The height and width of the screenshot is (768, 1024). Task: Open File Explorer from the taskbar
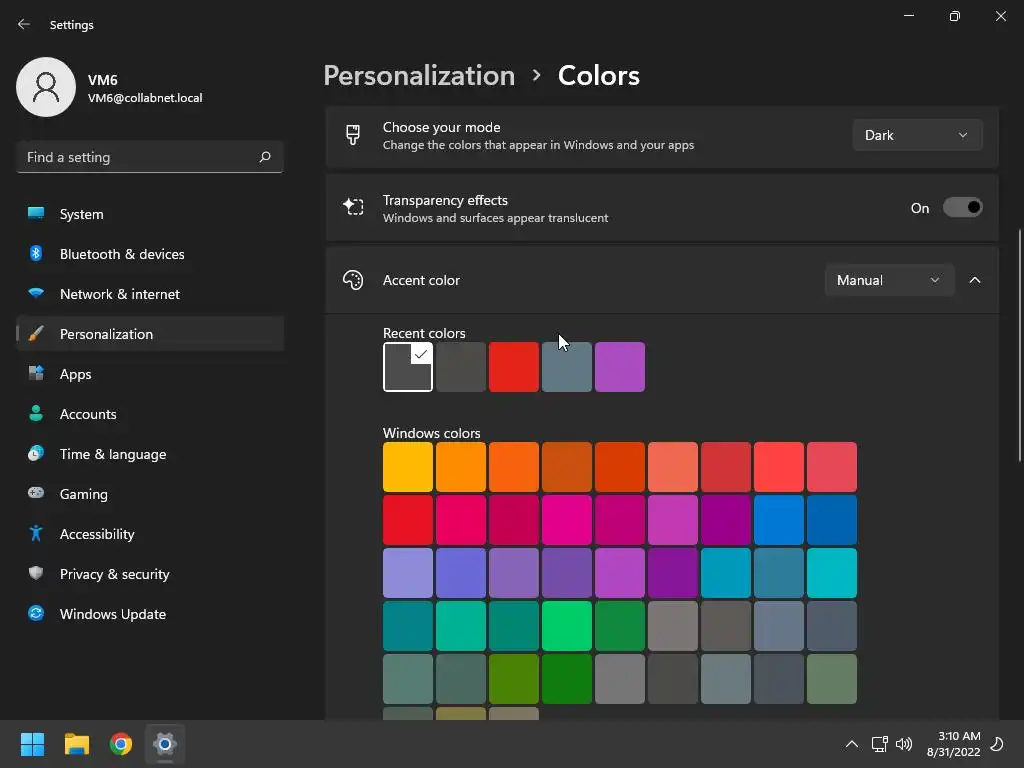(x=77, y=744)
